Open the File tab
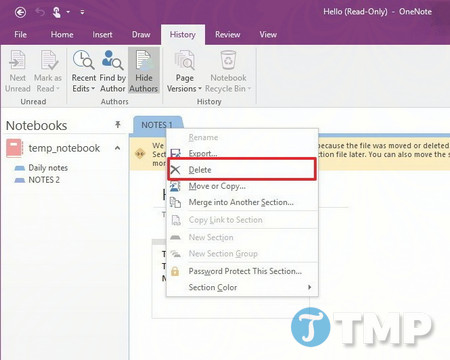This screenshot has height=360, width=450. point(21,35)
